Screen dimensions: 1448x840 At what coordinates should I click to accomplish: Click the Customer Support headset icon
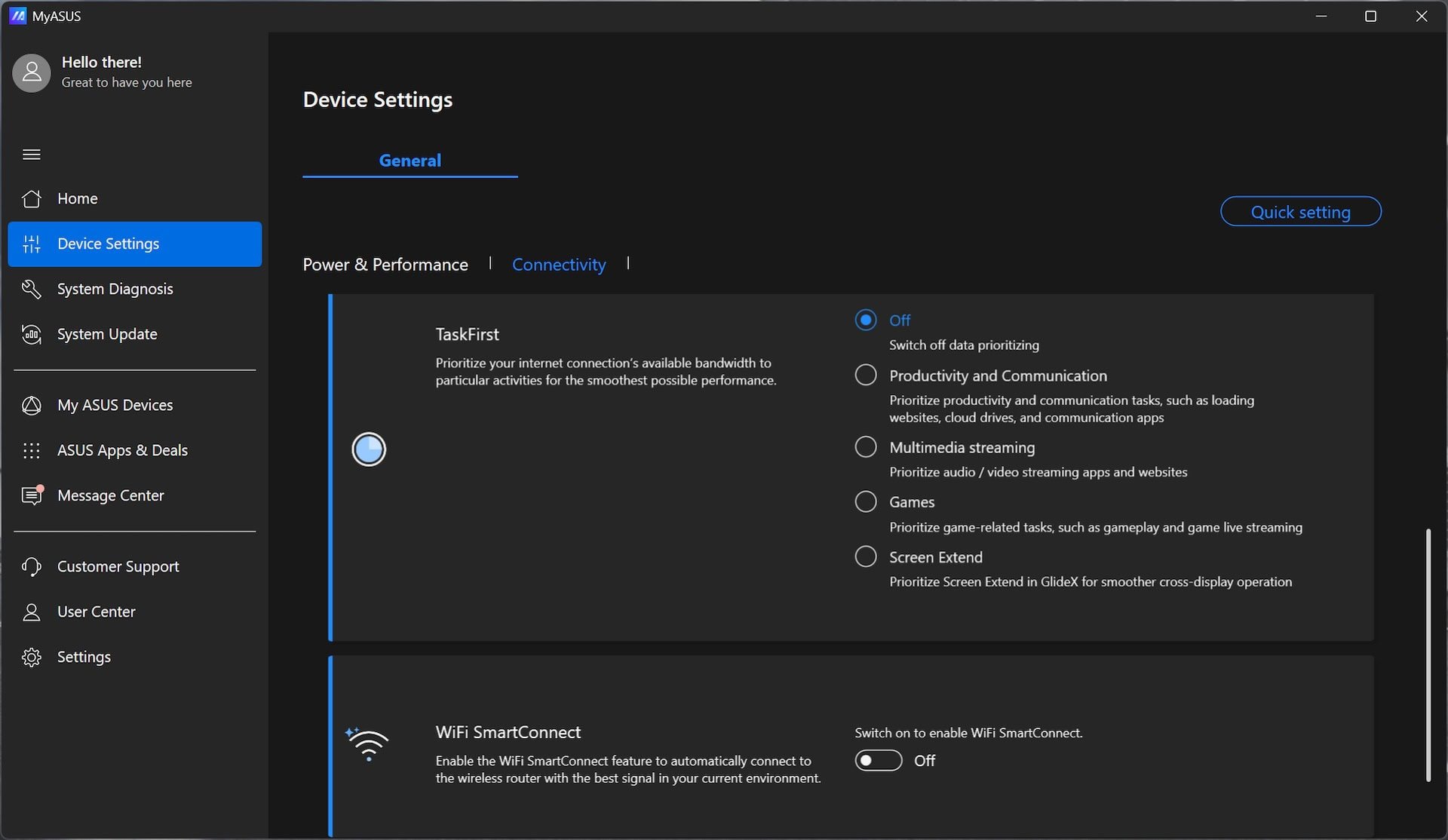[x=32, y=566]
